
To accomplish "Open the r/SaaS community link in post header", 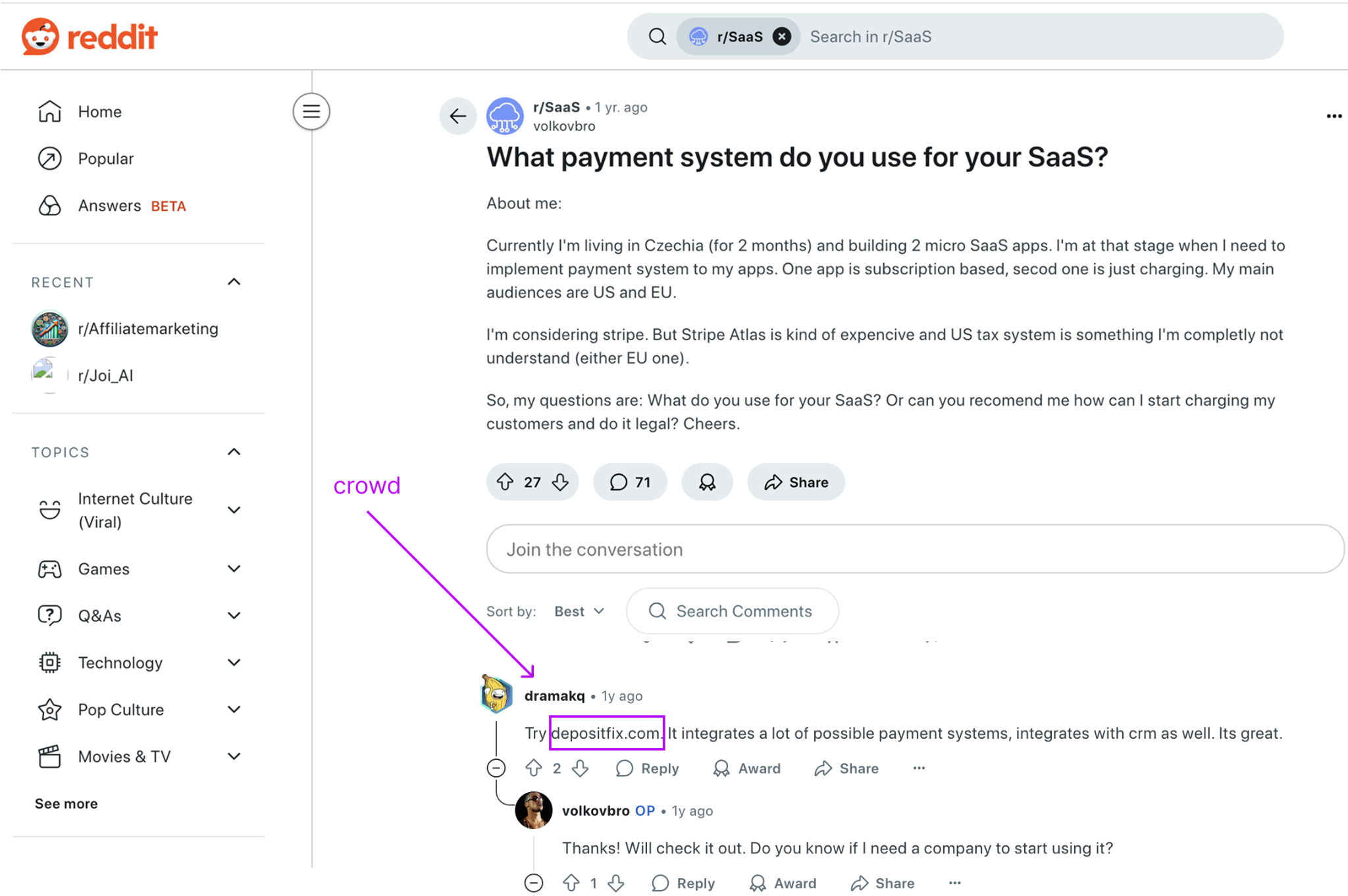I will 556,107.
